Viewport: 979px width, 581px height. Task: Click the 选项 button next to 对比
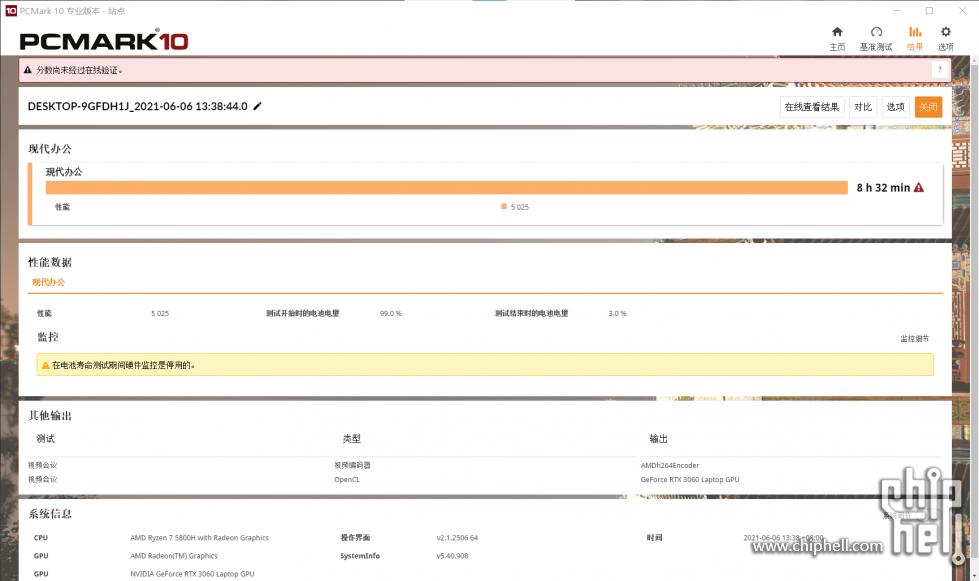tap(895, 106)
